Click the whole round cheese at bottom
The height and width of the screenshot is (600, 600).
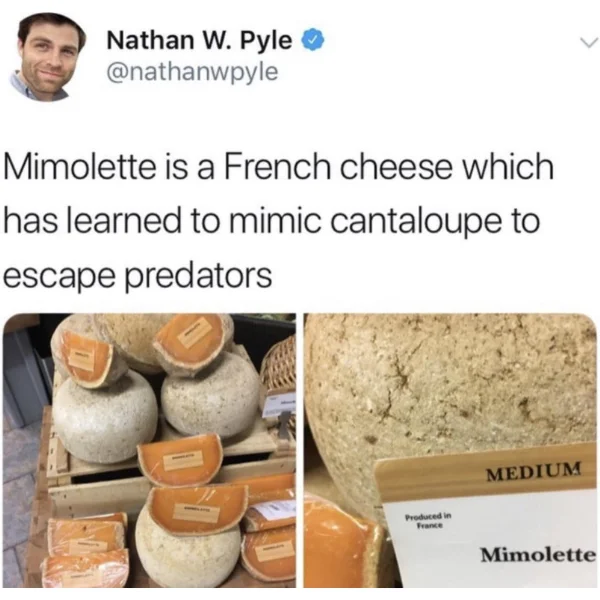pos(188,551)
